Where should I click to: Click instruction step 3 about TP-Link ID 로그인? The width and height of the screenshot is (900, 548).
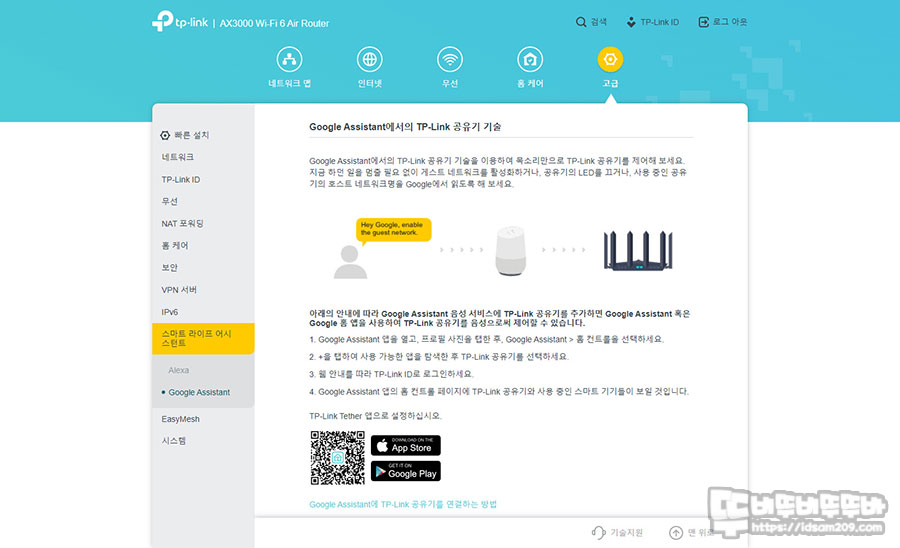click(391, 374)
